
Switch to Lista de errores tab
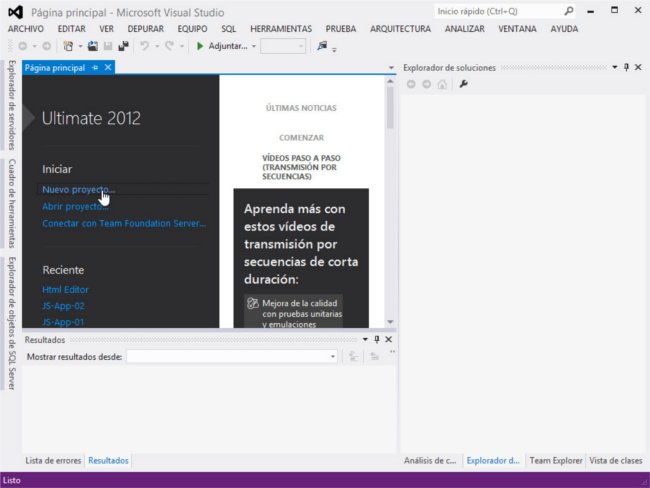coord(53,460)
